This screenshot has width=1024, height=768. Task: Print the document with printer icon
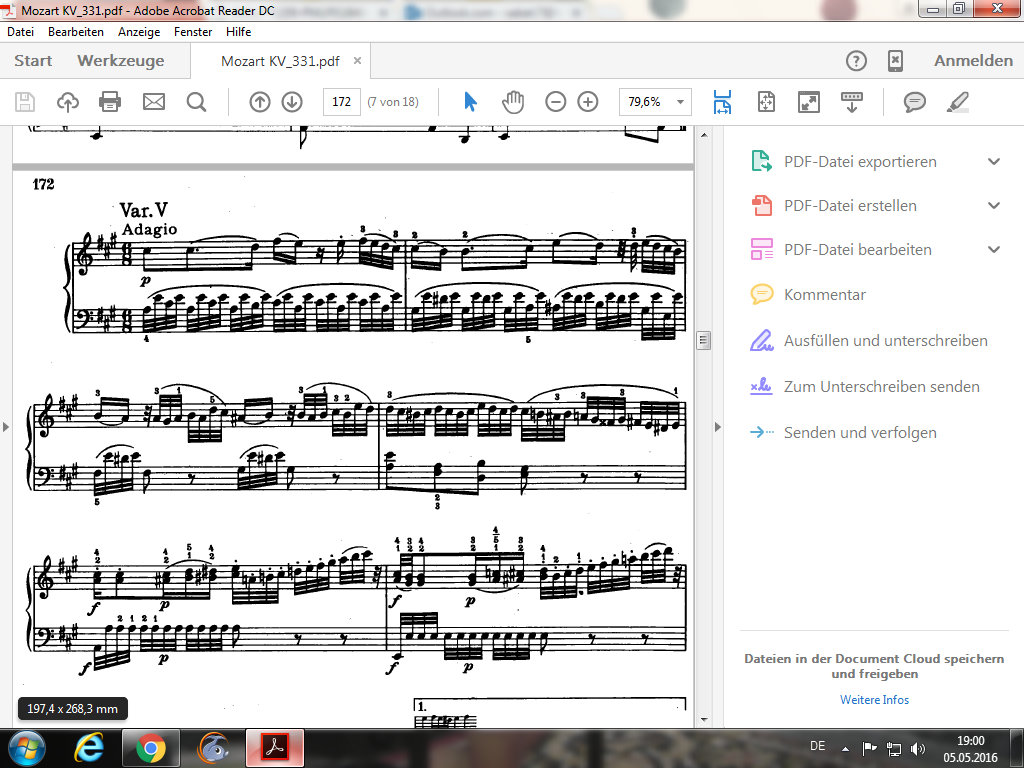[110, 102]
